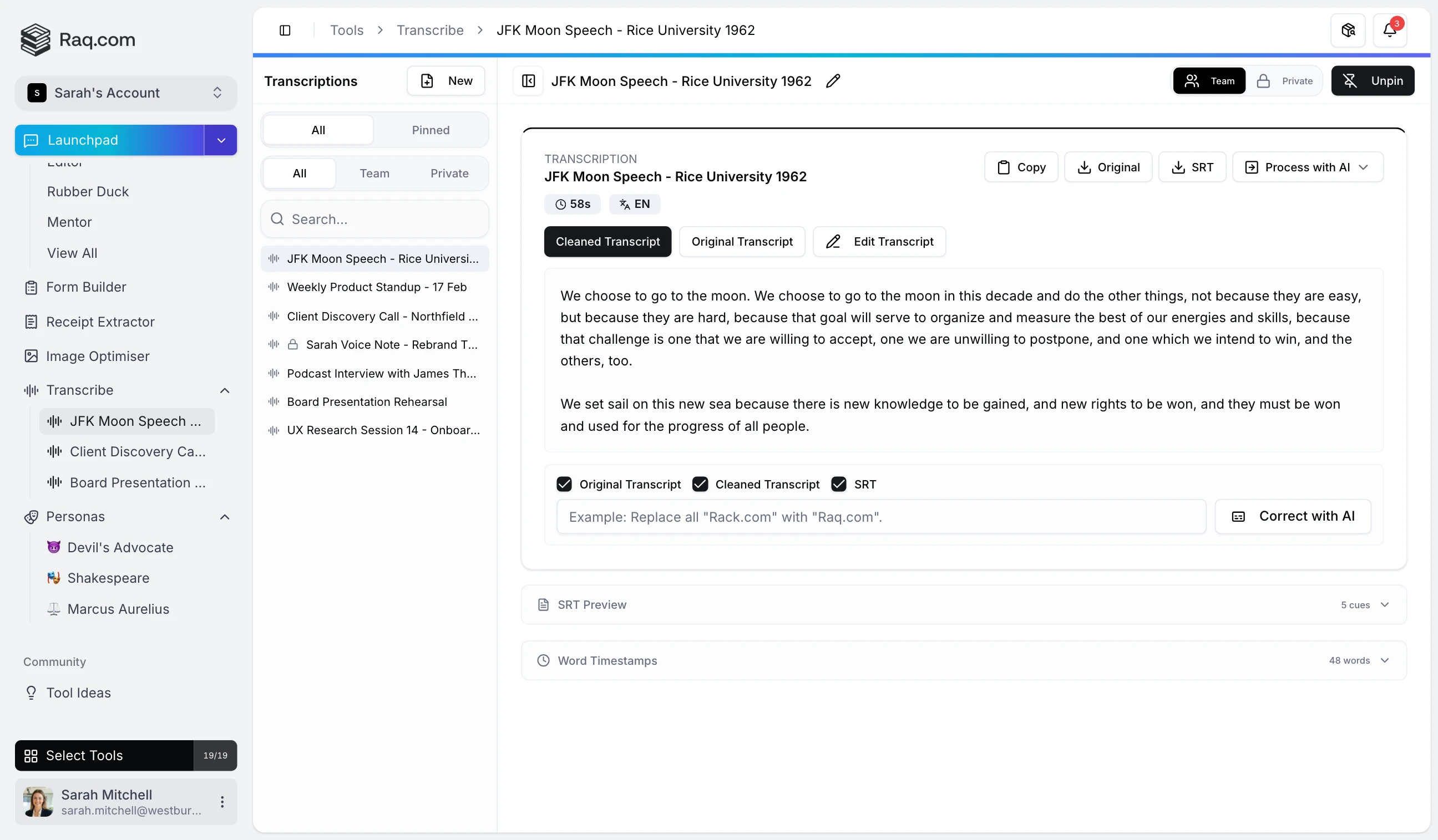Toggle the left sidebar panel icon

click(285, 29)
